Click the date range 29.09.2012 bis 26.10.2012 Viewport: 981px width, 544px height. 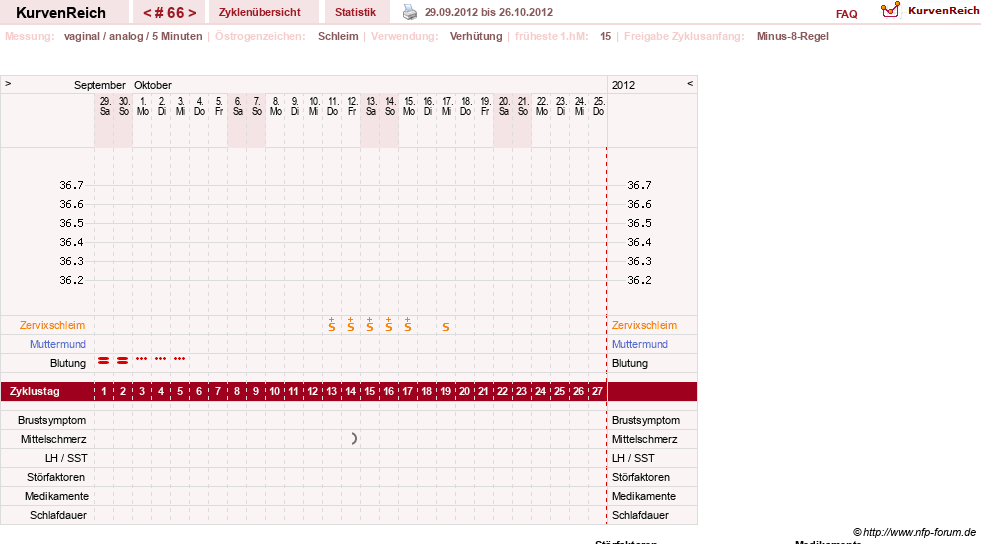pos(489,12)
